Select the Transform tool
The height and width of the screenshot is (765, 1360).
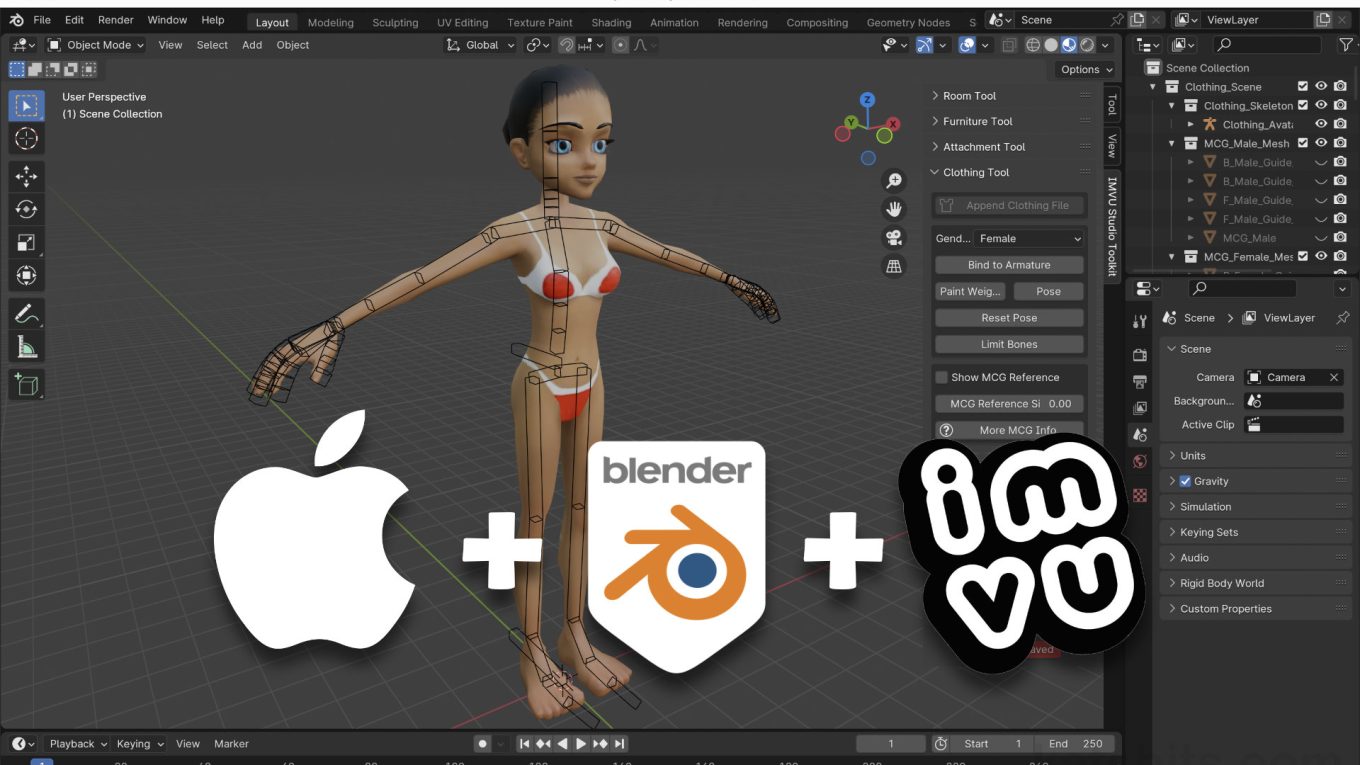27,275
